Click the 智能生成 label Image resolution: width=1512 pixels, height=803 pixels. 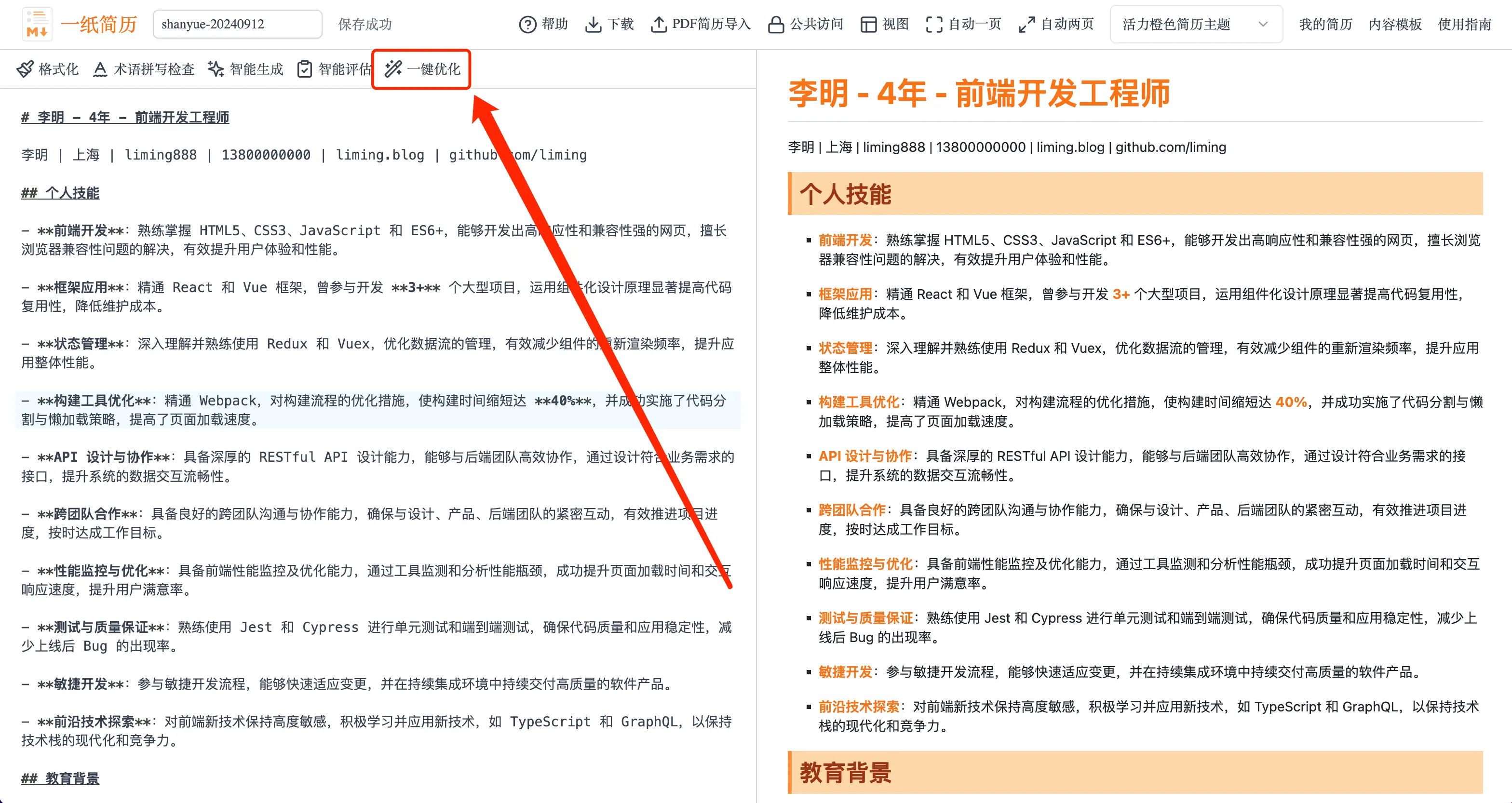pyautogui.click(x=256, y=69)
